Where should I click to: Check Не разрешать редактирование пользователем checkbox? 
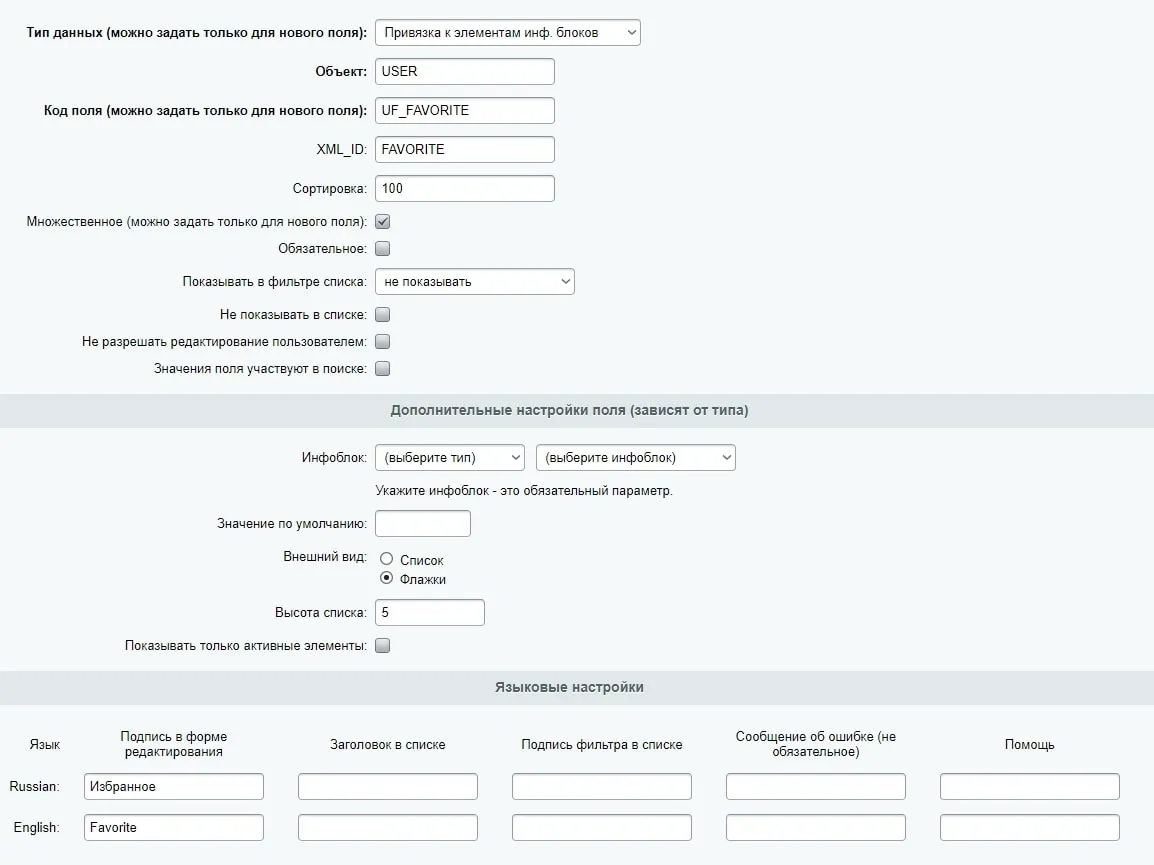click(x=383, y=342)
